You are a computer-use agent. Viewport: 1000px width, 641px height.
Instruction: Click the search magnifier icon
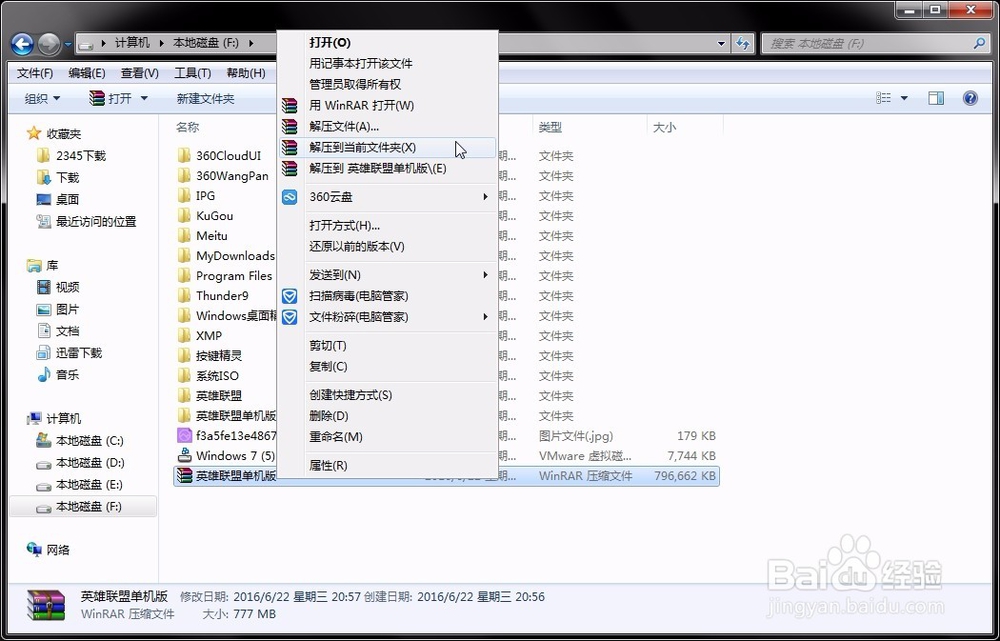(x=979, y=43)
